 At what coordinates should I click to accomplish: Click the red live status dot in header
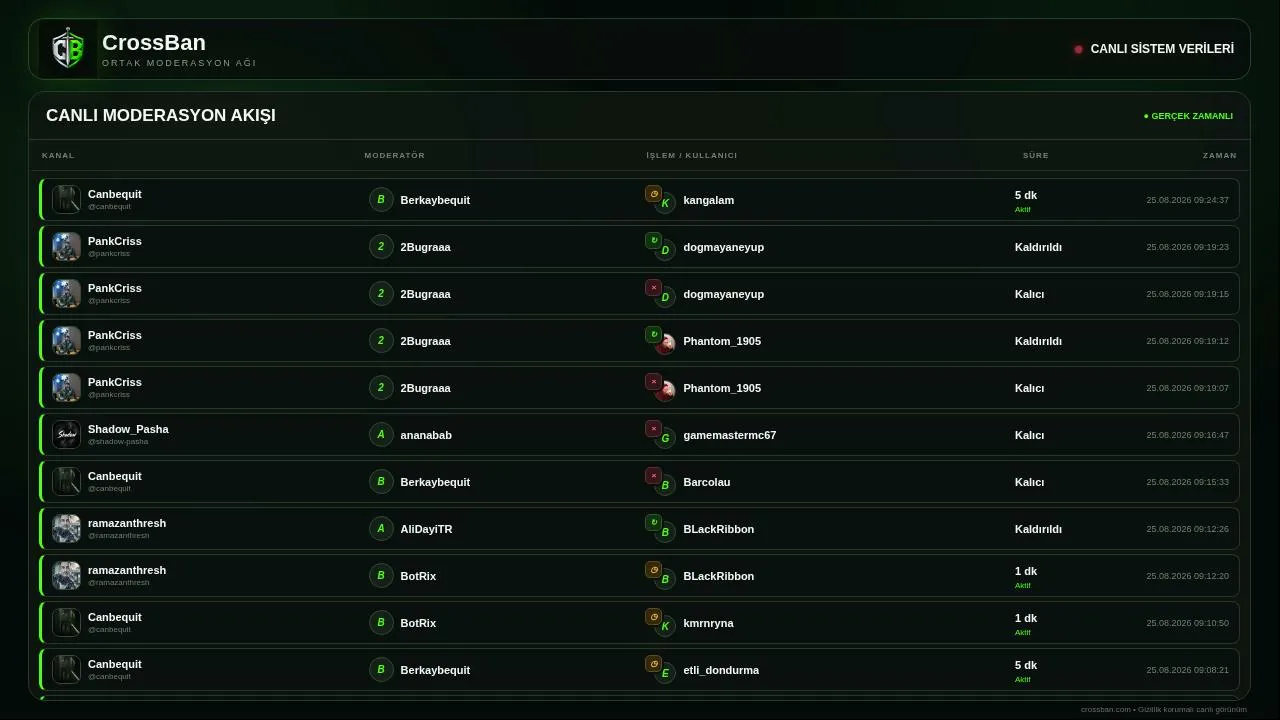(1078, 49)
